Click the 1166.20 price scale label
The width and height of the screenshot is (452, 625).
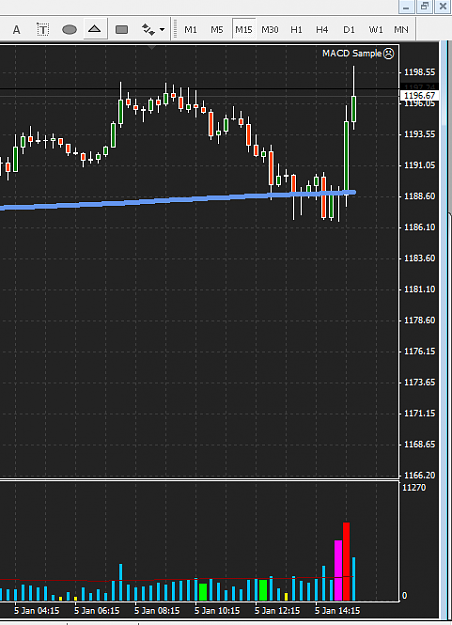click(x=420, y=475)
